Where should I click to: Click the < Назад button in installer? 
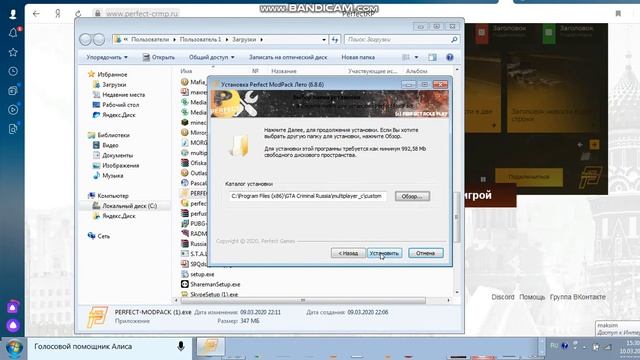(348, 253)
